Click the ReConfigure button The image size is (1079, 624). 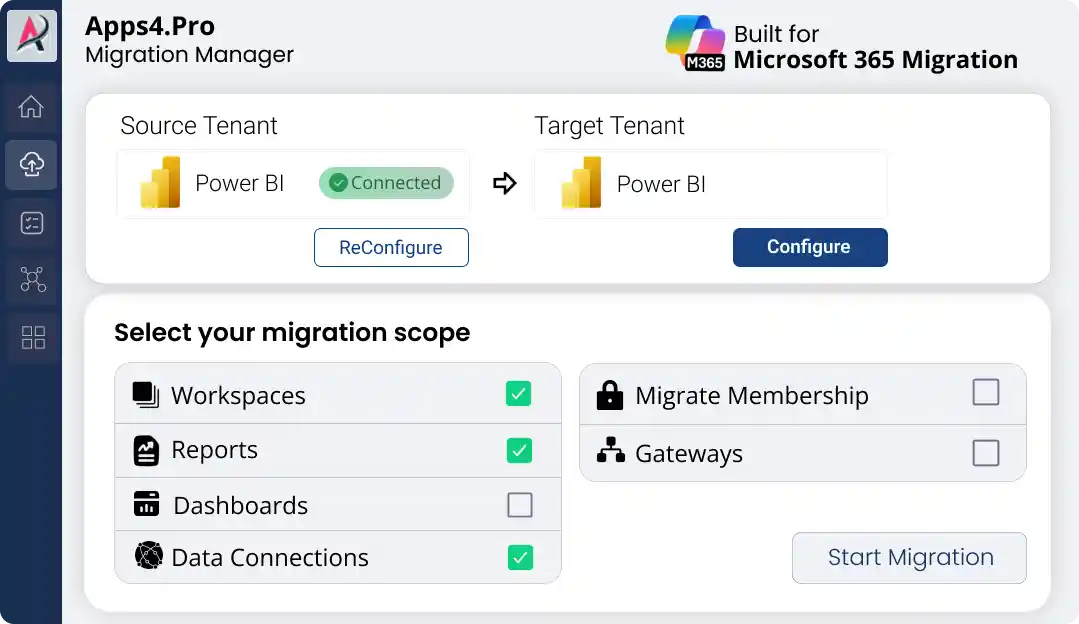(x=392, y=248)
